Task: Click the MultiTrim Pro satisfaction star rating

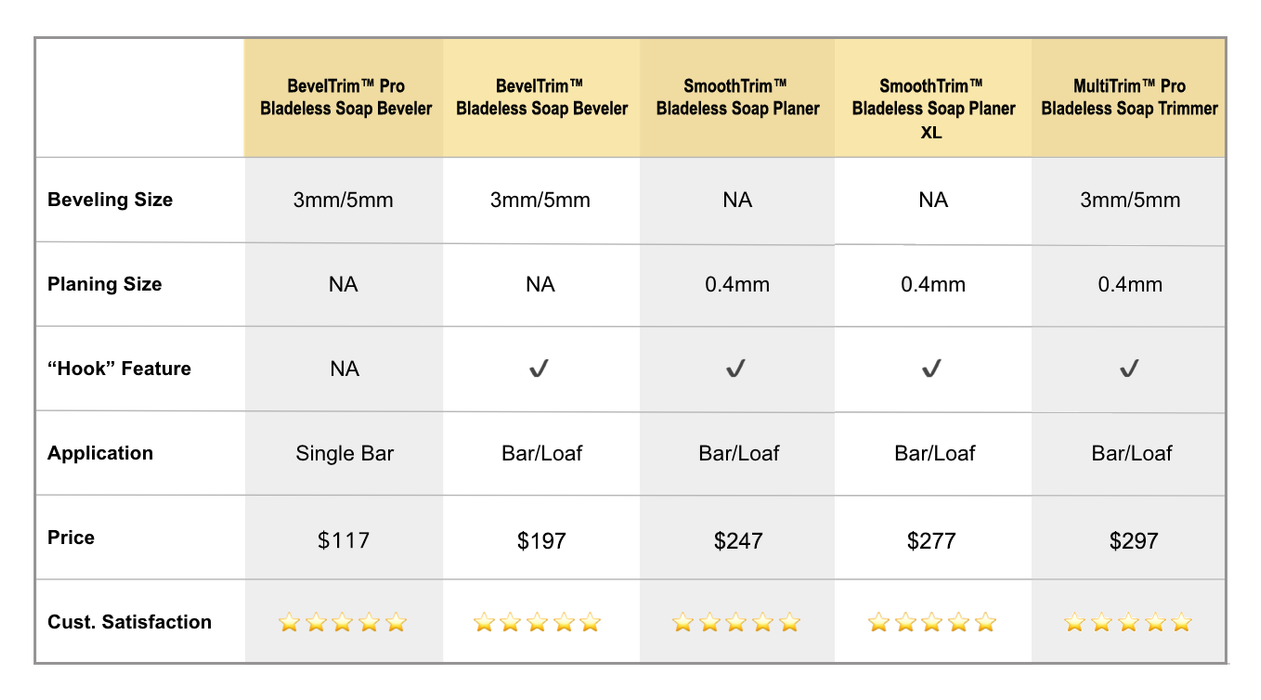Action: [x=1129, y=623]
